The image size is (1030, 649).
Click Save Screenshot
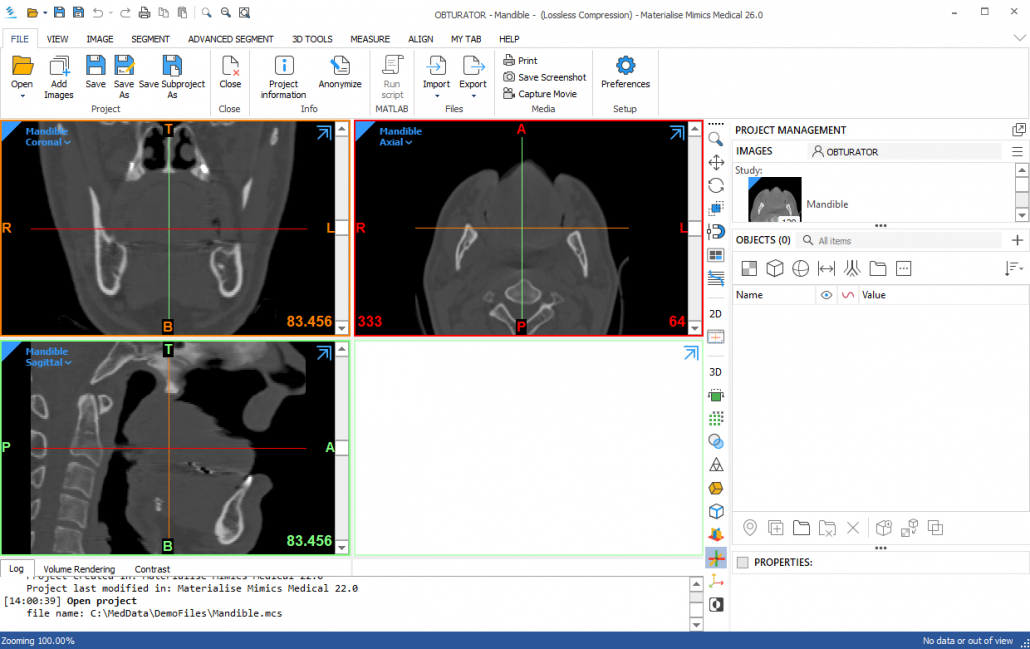pos(545,77)
